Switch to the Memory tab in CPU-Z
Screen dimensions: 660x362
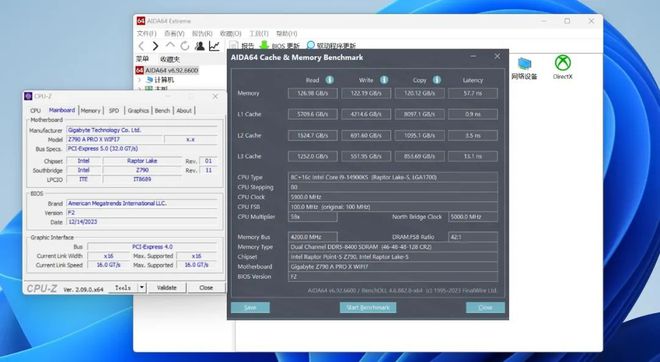click(90, 111)
